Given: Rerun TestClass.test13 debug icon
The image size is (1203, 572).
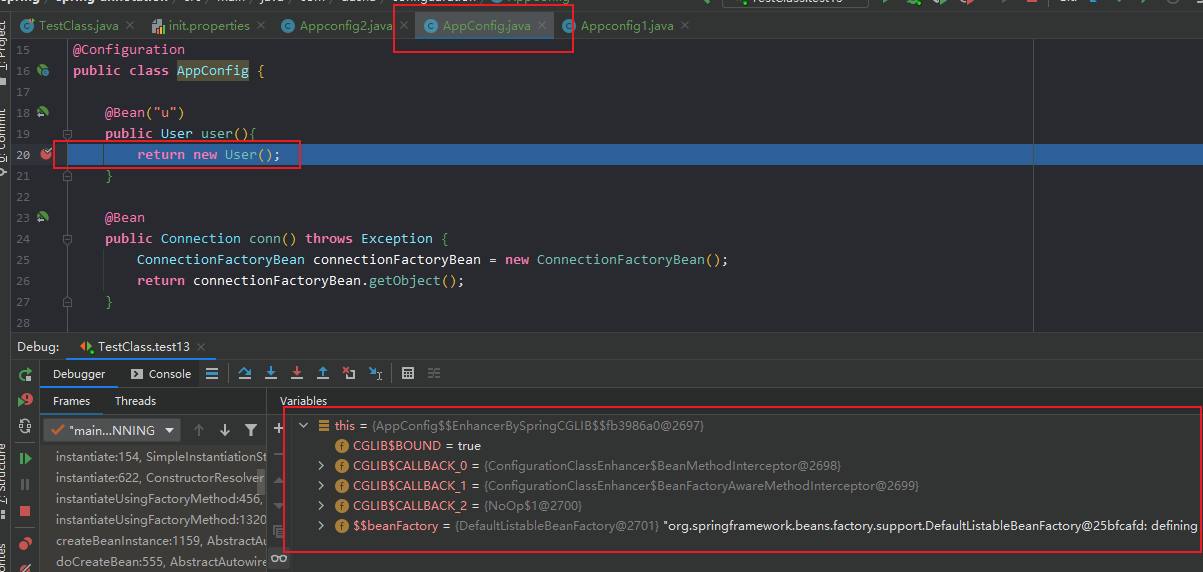Looking at the screenshot, I should coord(26,374).
